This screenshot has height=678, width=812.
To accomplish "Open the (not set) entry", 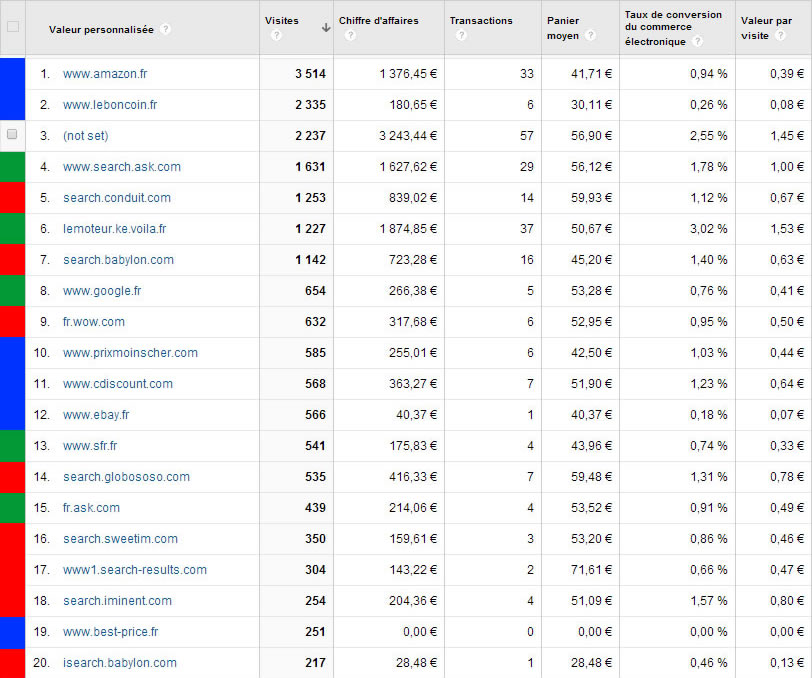I will 85,136.
